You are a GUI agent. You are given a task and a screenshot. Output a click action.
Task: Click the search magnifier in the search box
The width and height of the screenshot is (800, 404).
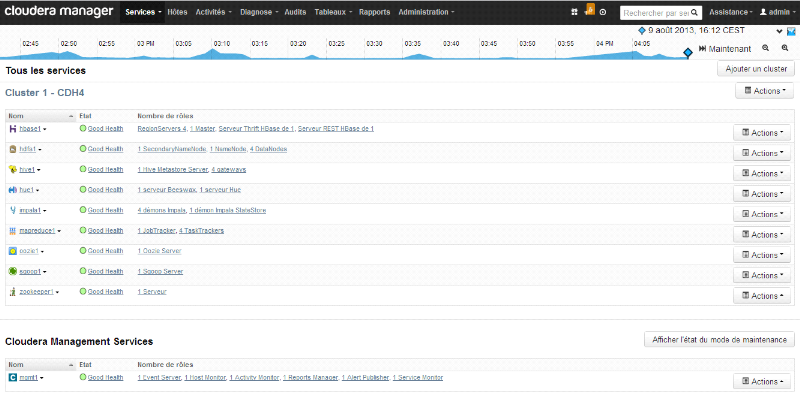pyautogui.click(x=694, y=13)
